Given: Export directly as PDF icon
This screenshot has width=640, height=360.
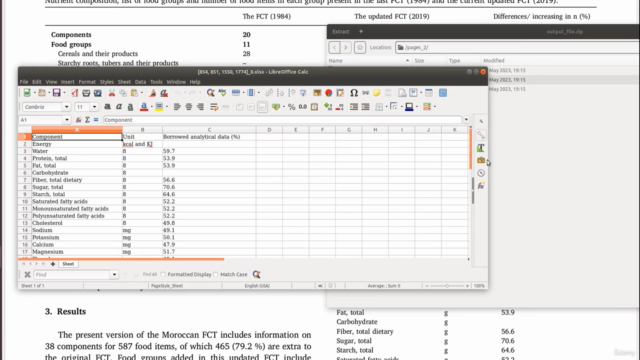Looking at the screenshot, I should pyautogui.click(x=75, y=93).
